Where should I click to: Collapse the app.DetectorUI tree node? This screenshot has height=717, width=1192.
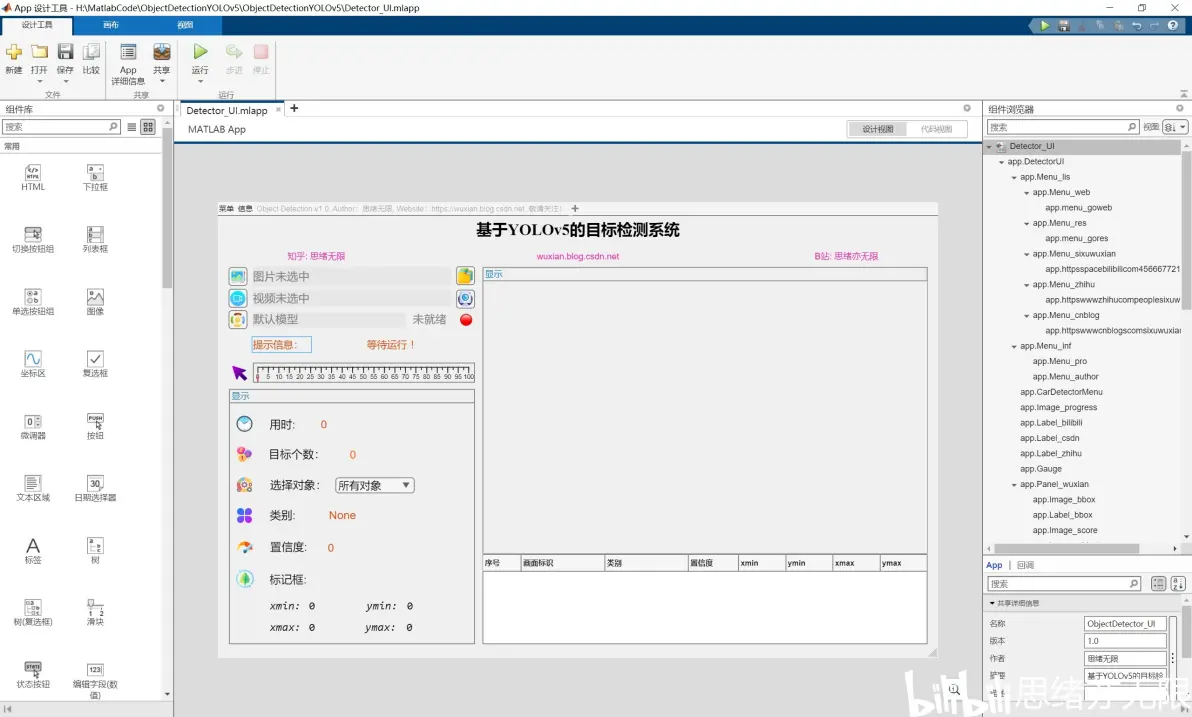[x=1001, y=162]
